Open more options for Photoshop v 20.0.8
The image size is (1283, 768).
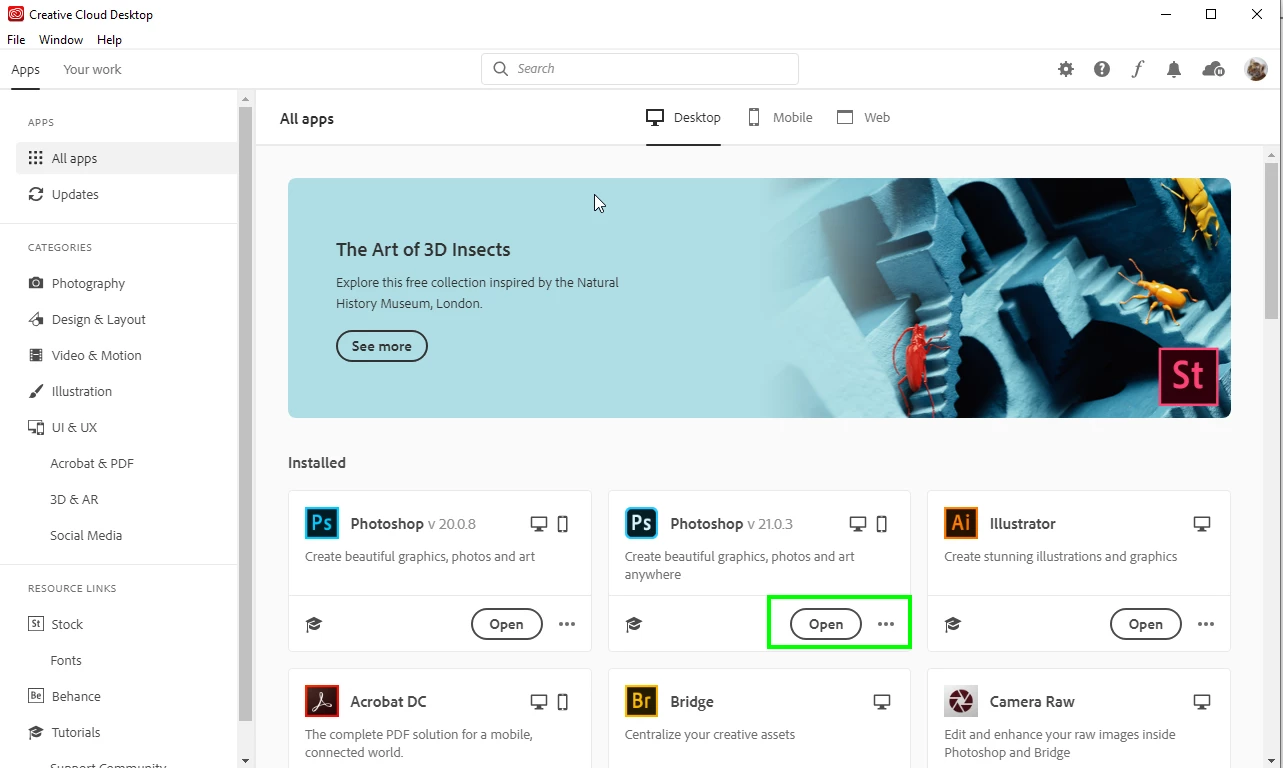pos(567,624)
